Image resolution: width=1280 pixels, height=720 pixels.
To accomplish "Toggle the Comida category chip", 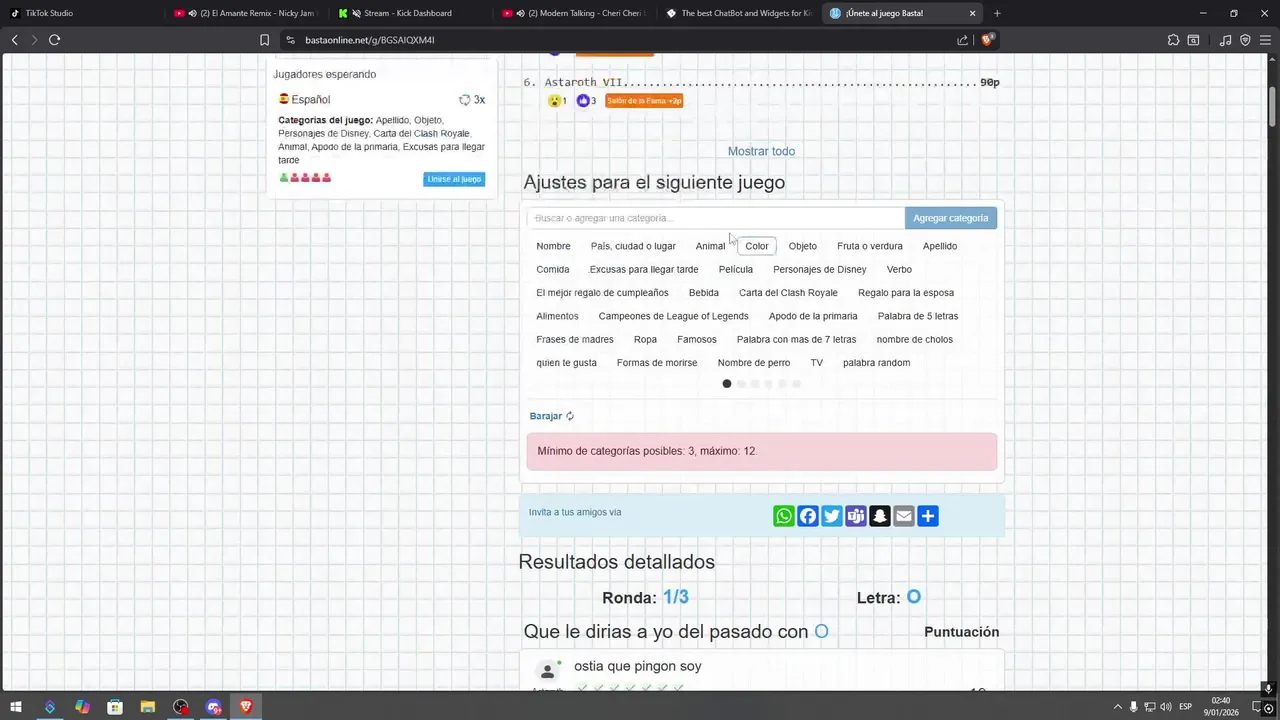I will coord(553,269).
